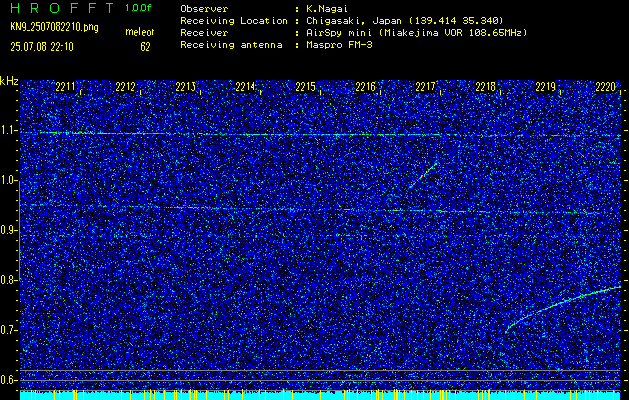The image size is (629, 400).
Task: Click the 2215 time marker
Action: pyautogui.click(x=305, y=86)
